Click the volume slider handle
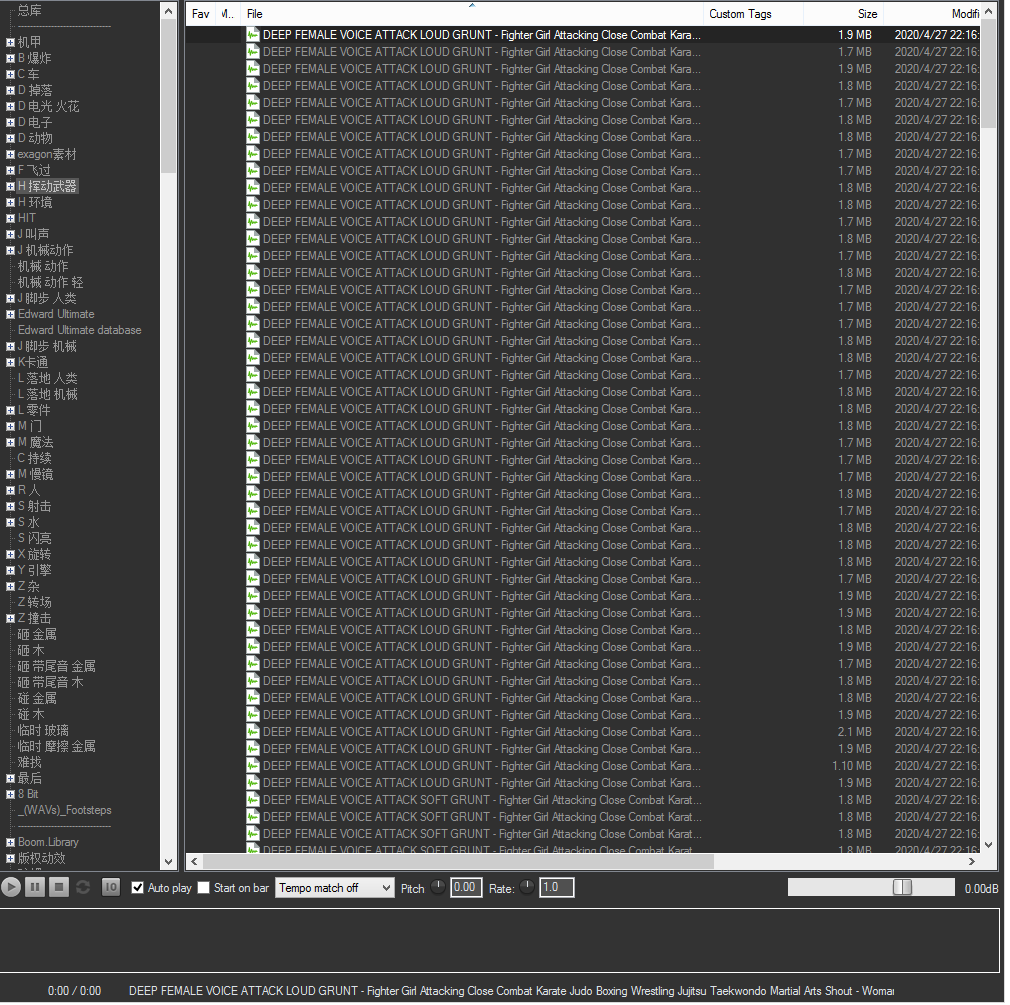 (x=902, y=887)
